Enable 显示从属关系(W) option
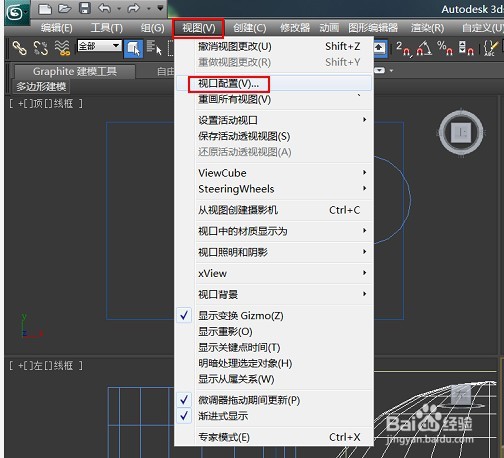 point(273,379)
